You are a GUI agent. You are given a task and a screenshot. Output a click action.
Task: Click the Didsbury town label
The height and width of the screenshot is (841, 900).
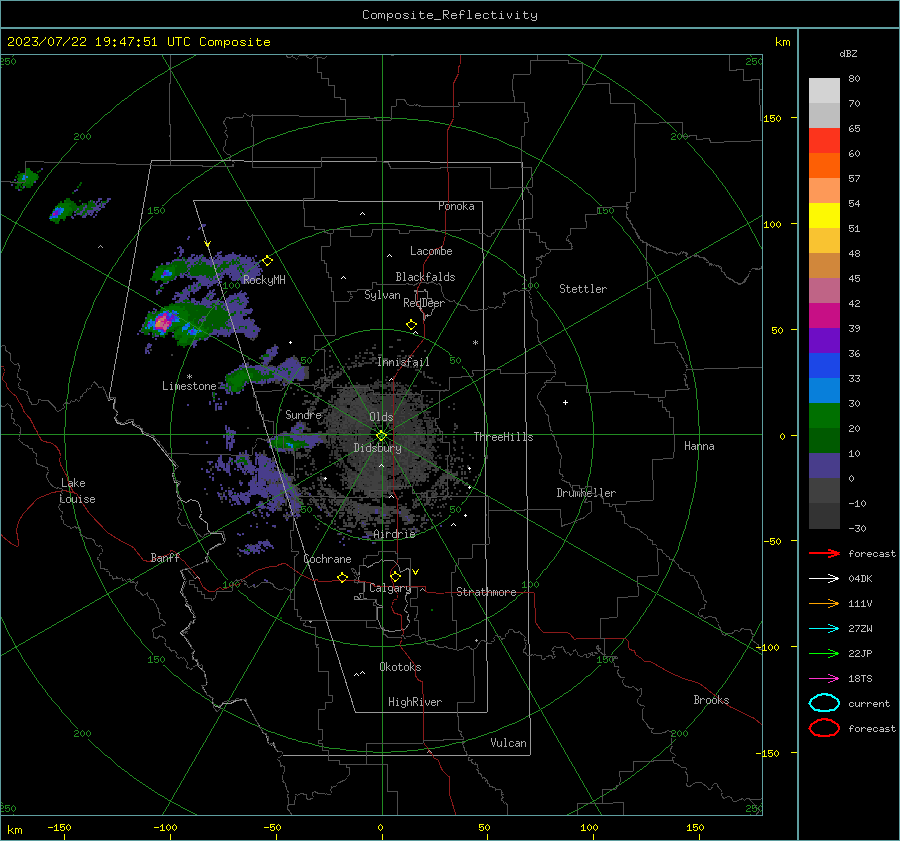pos(377,448)
